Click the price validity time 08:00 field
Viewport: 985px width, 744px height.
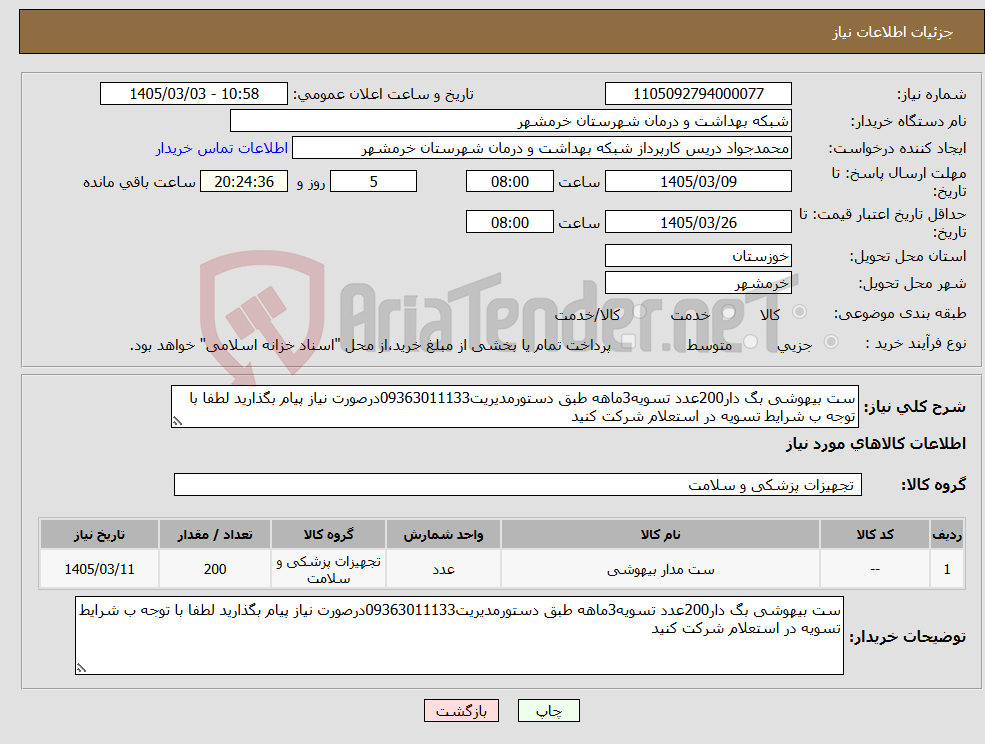pyautogui.click(x=509, y=222)
